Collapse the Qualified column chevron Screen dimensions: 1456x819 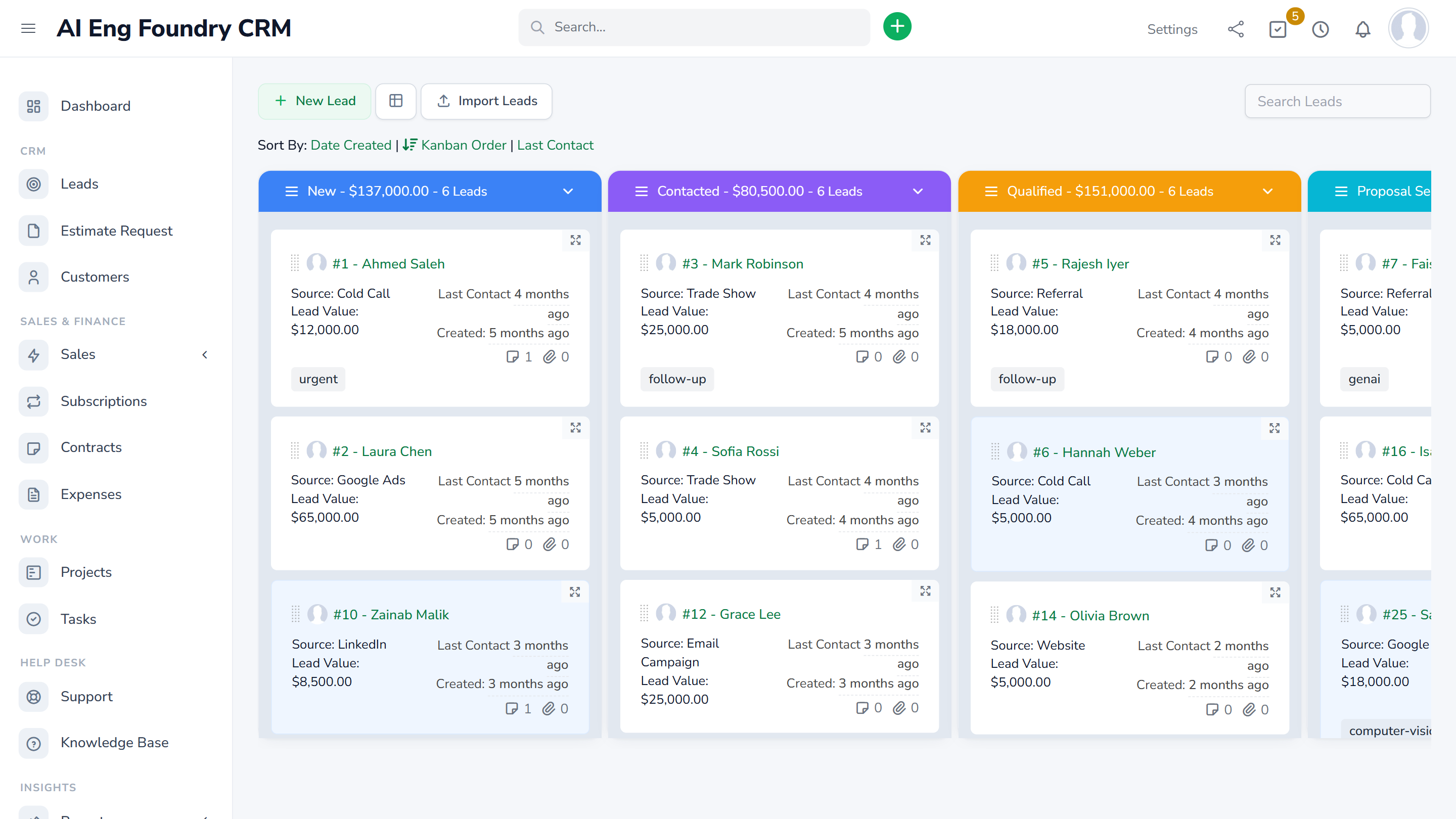pos(1268,192)
